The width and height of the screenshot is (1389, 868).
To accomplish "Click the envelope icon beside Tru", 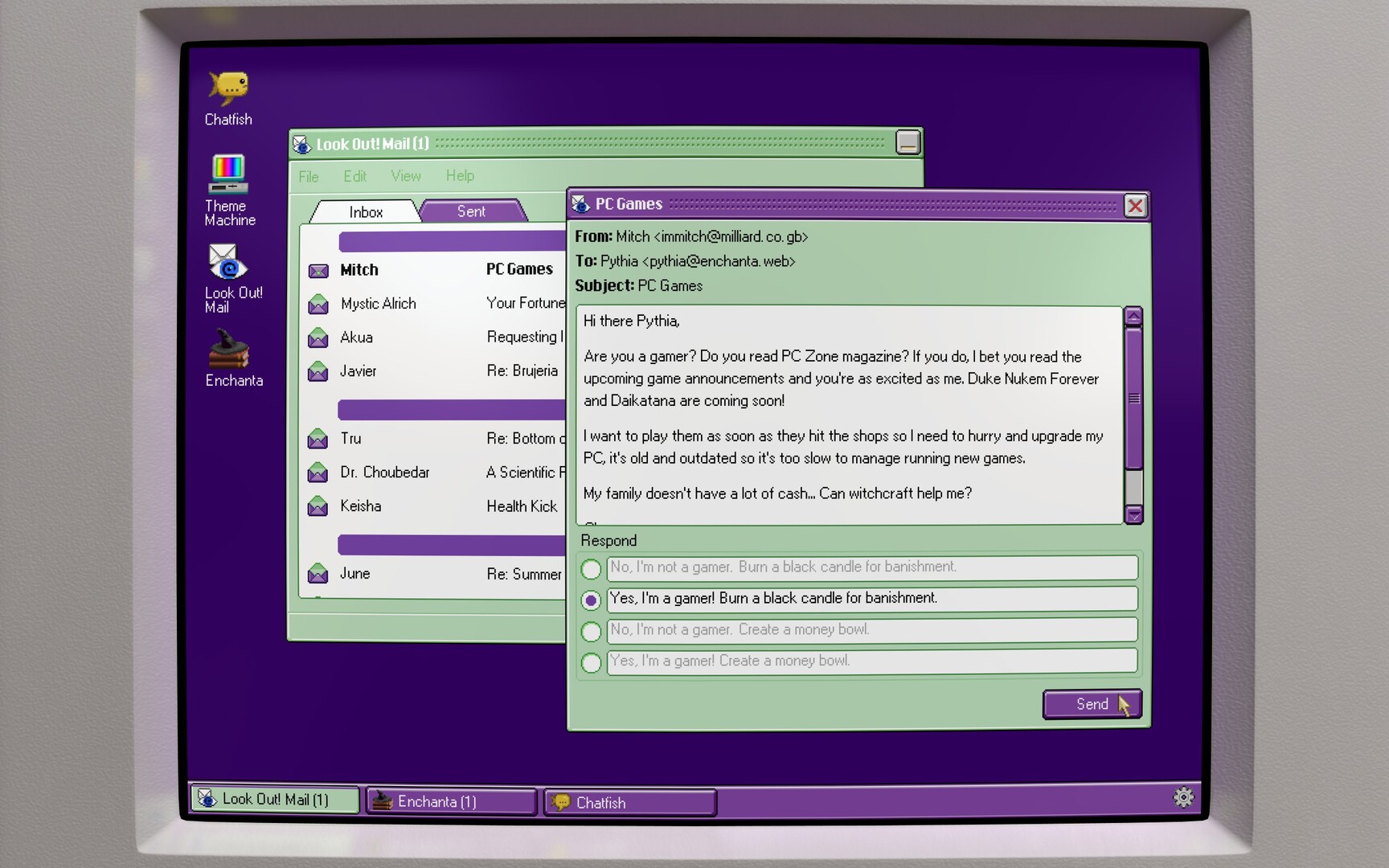I will point(318,439).
